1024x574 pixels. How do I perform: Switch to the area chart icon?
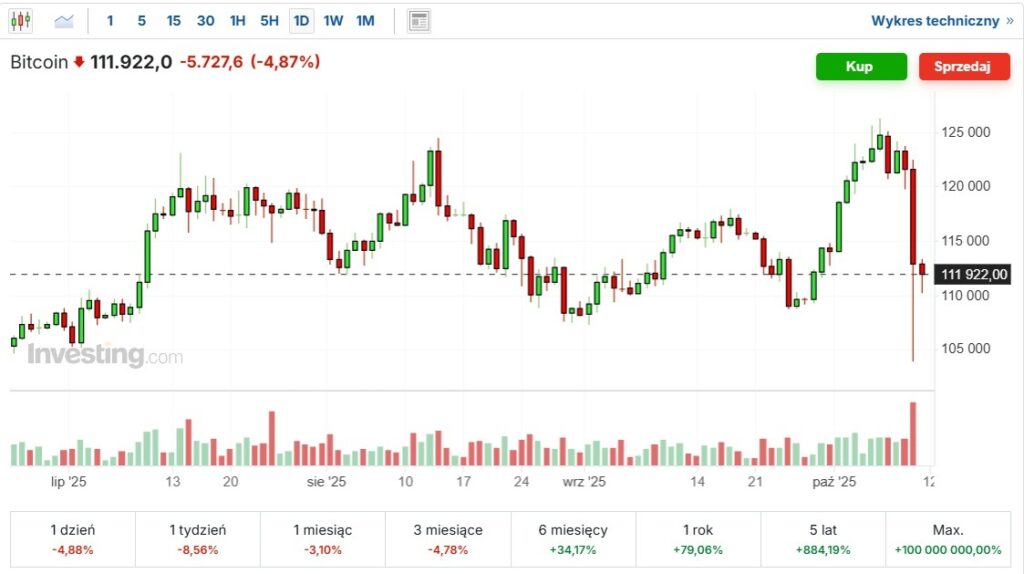[x=64, y=20]
